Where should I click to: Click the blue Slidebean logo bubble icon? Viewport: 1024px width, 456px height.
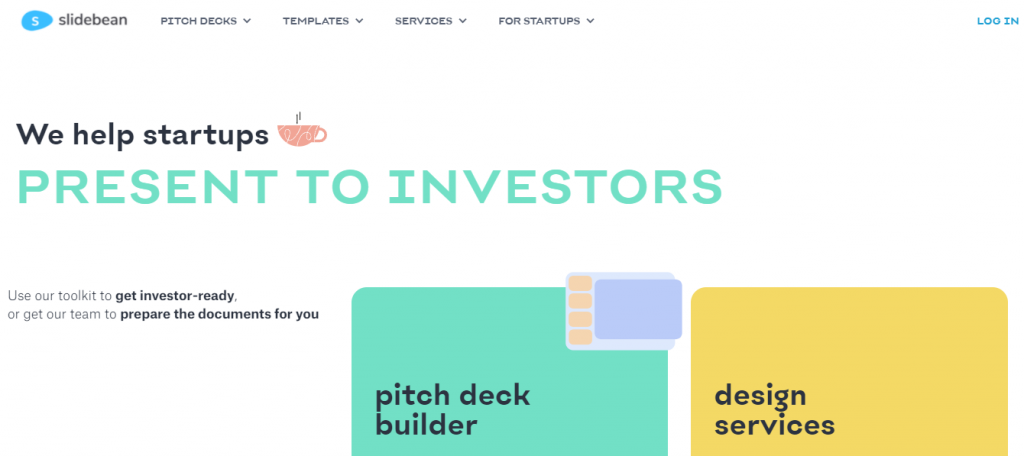(x=37, y=21)
